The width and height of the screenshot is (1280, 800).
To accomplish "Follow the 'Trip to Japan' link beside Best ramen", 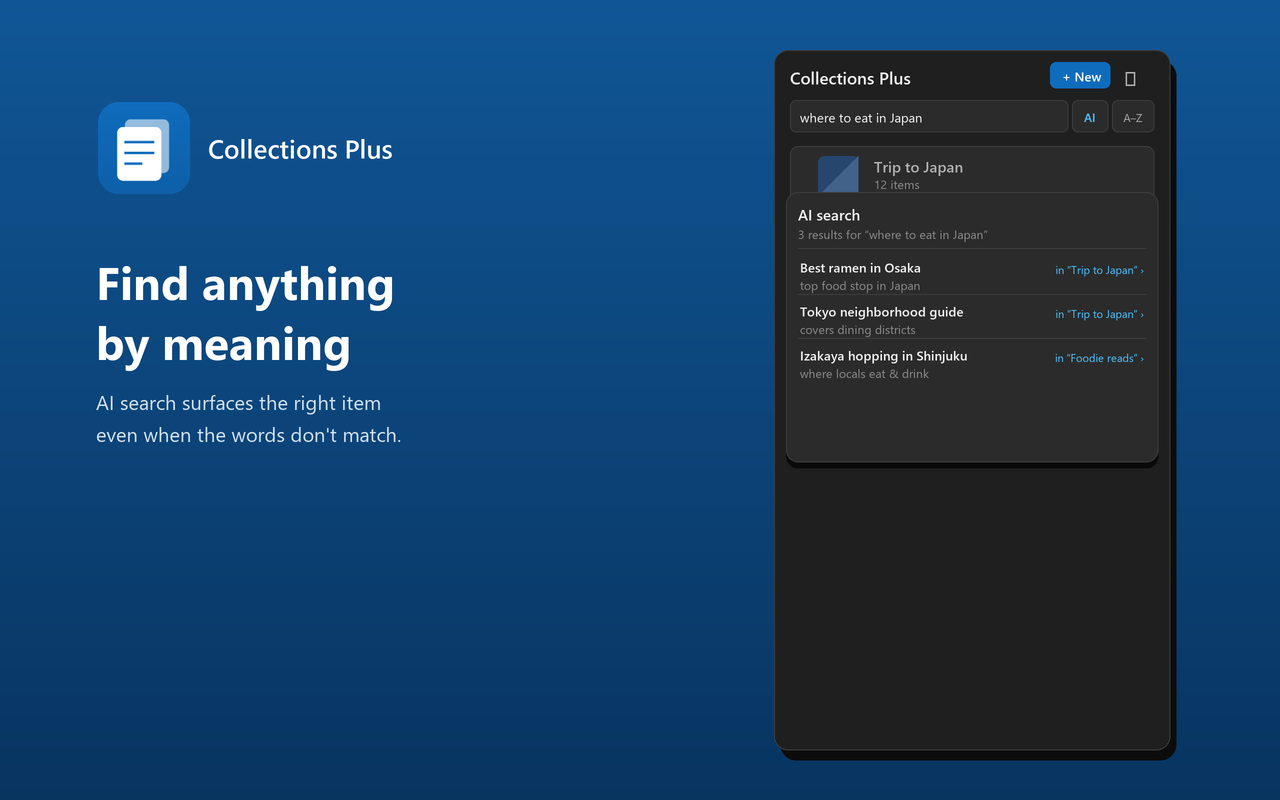I will 1099,270.
